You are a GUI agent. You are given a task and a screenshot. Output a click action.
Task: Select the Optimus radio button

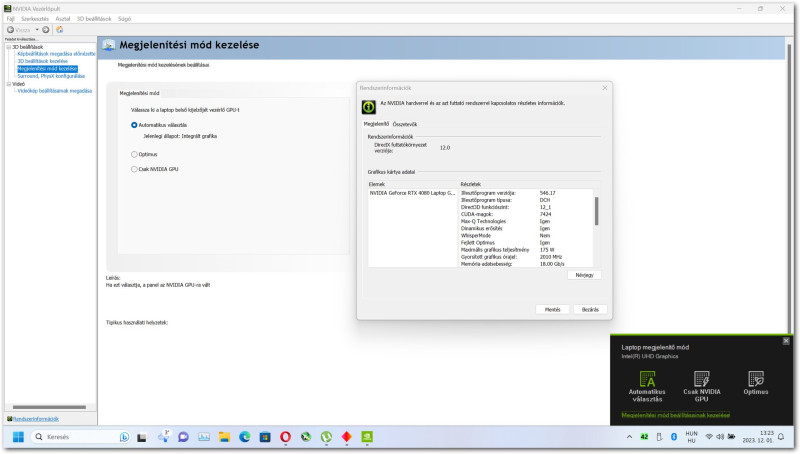(x=134, y=154)
